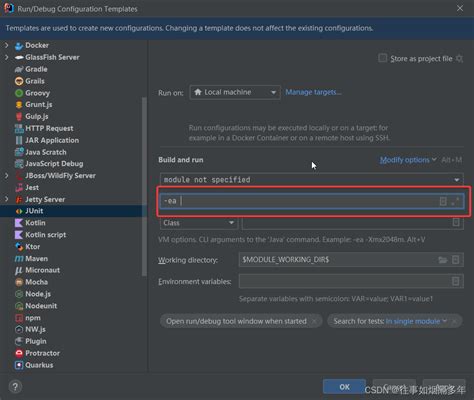Click the Java Scratch icon
Image resolution: width=474 pixels, height=400 pixels.
(19, 152)
